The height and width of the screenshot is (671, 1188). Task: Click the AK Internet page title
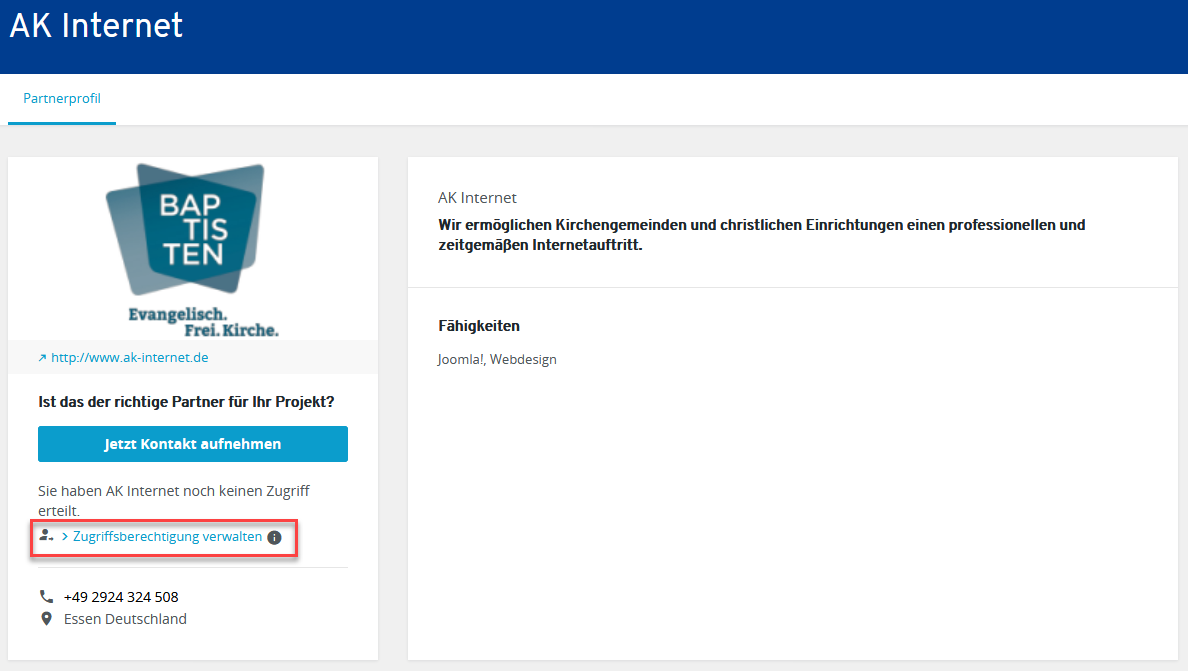95,25
